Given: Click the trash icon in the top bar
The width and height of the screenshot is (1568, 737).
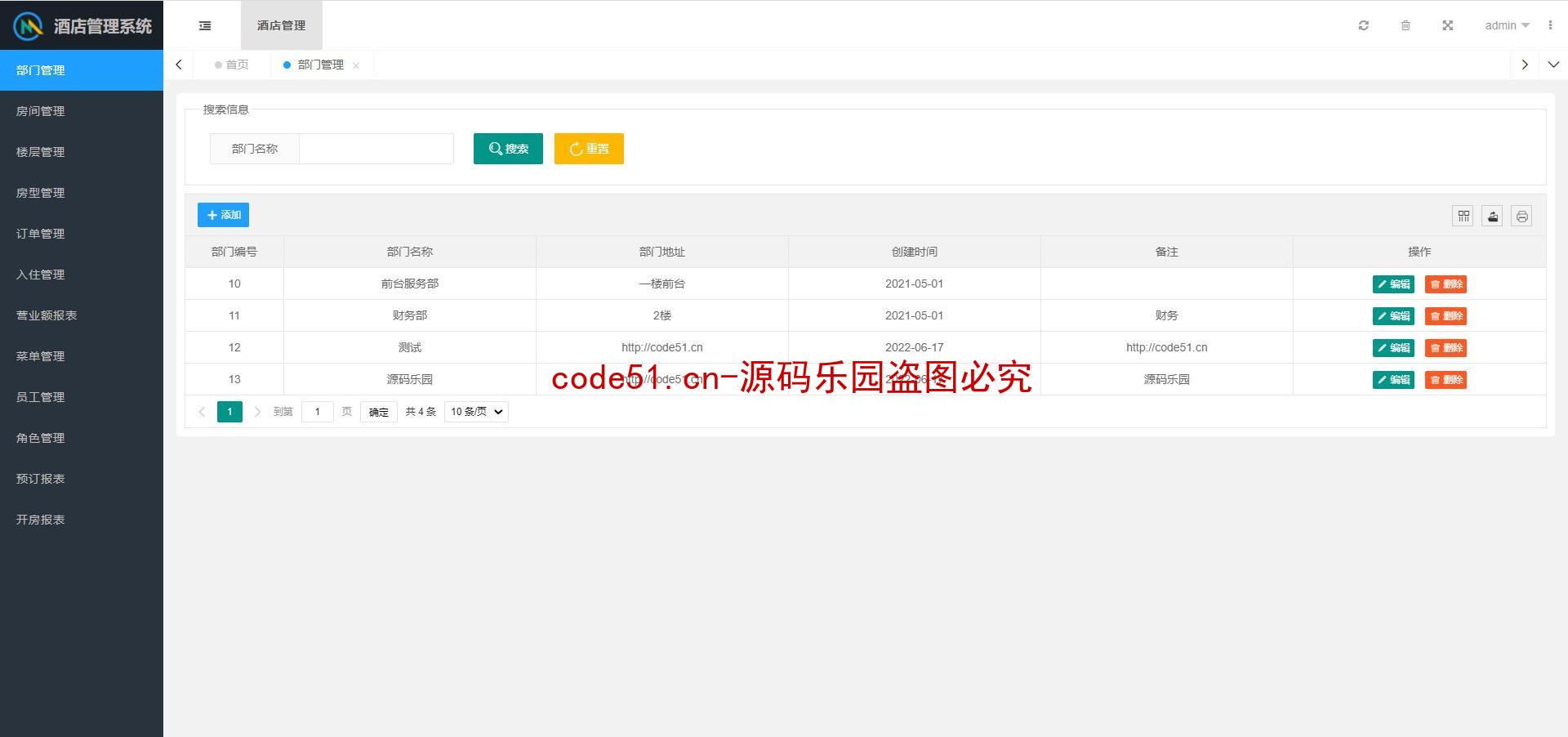Looking at the screenshot, I should pyautogui.click(x=1405, y=25).
